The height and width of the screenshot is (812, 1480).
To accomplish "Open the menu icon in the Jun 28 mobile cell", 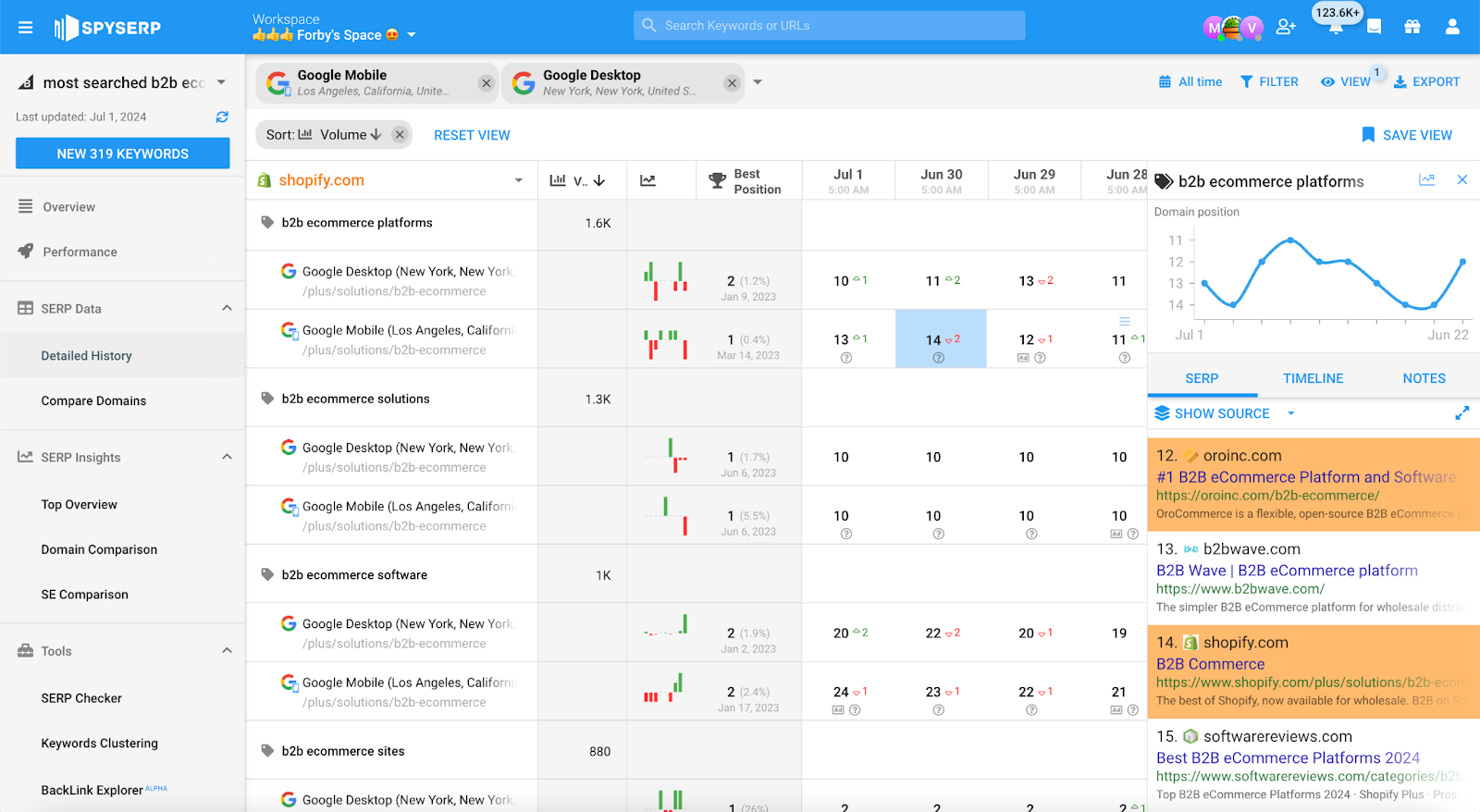I will point(1125,322).
